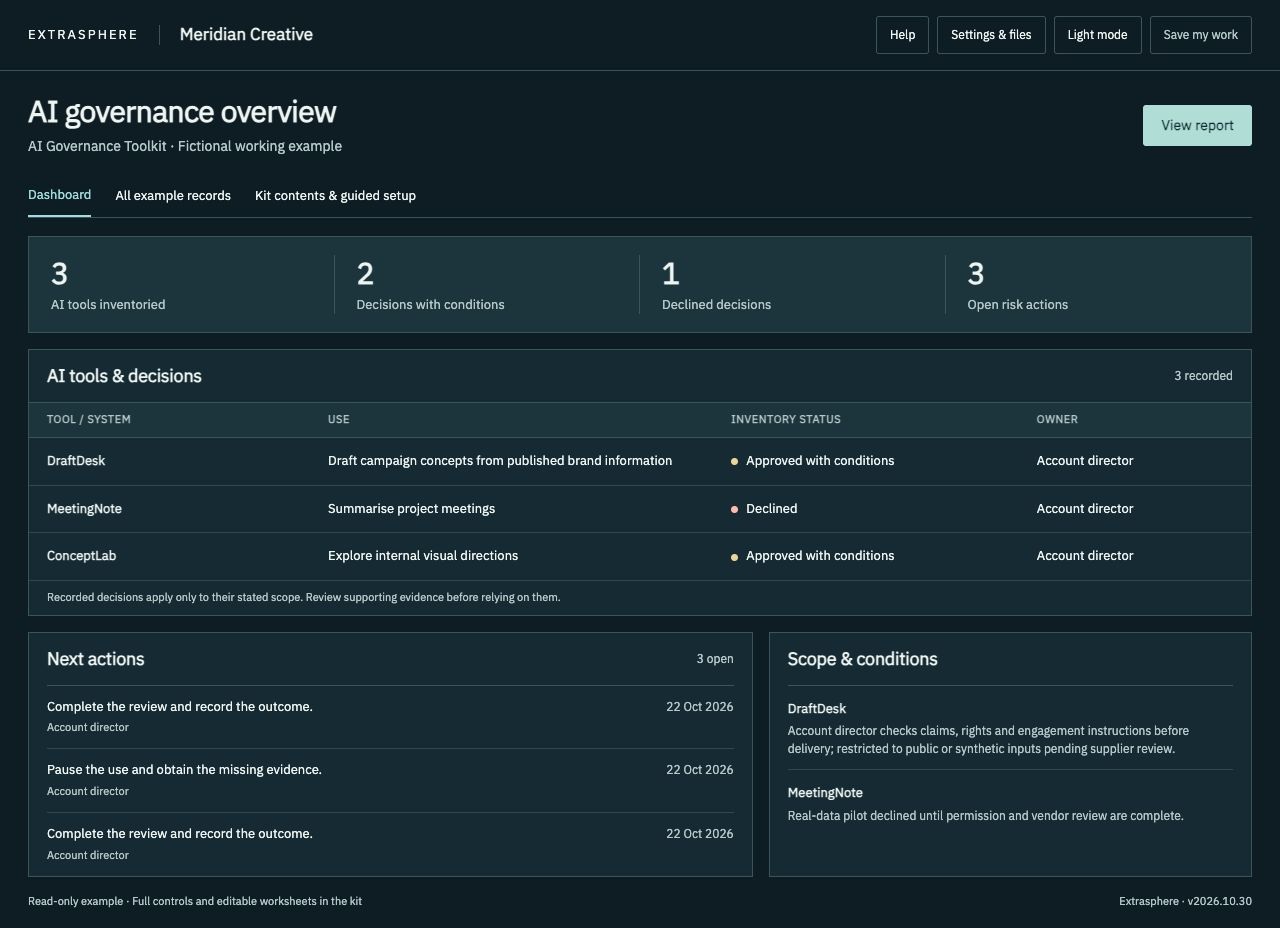Click 'Summarise project meetings' use cell
The width and height of the screenshot is (1280, 928).
(411, 509)
